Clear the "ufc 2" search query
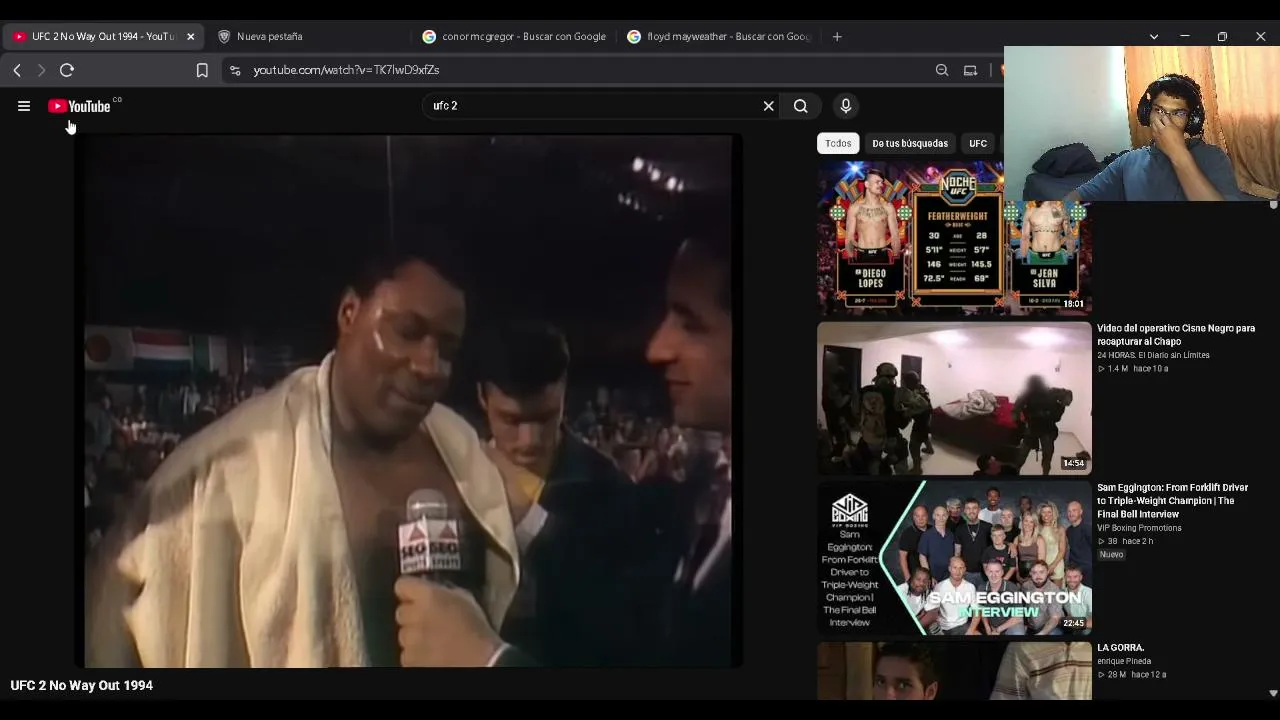Image resolution: width=1280 pixels, height=720 pixels. click(x=768, y=106)
